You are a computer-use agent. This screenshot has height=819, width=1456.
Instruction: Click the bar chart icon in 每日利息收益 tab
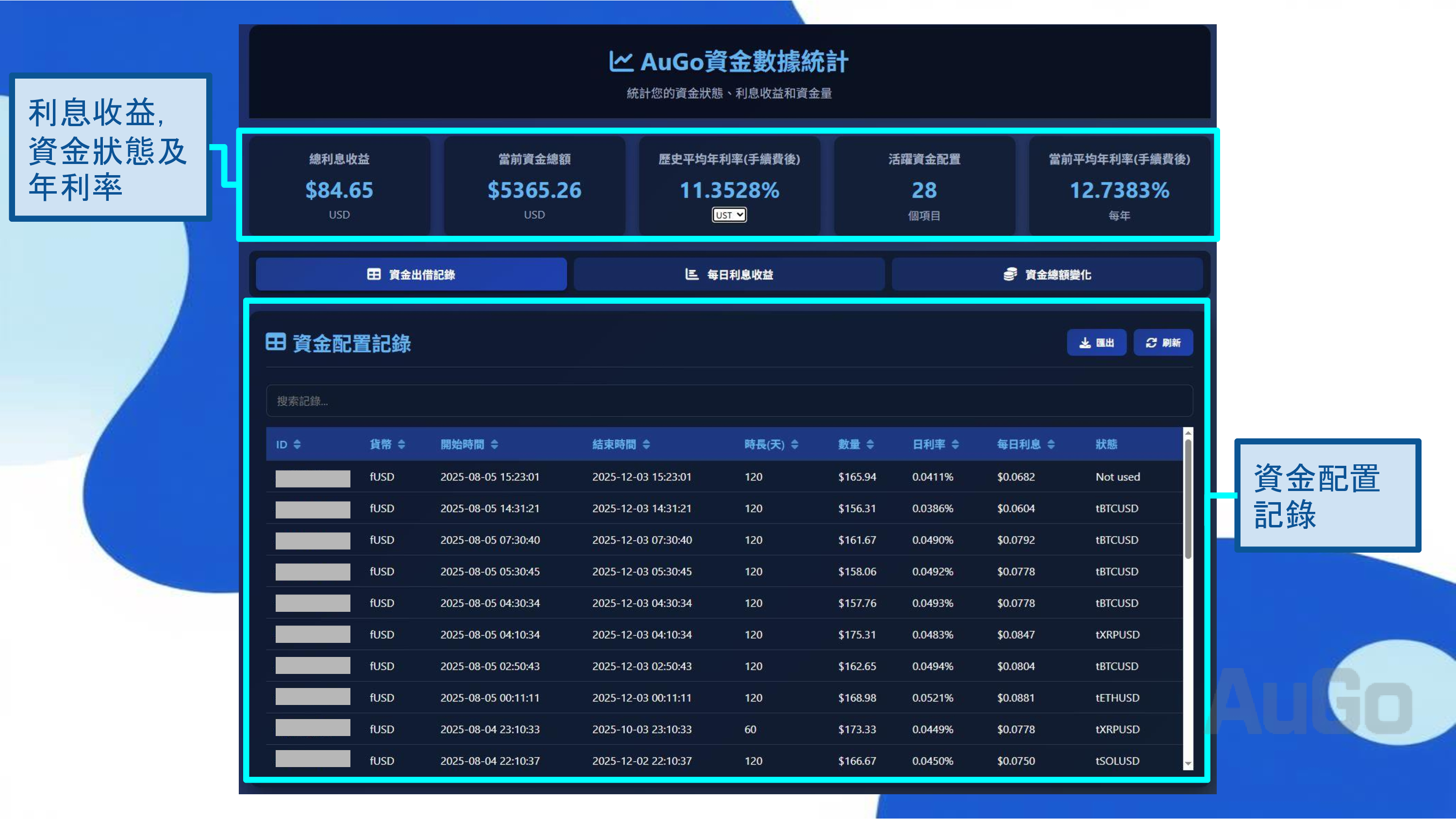point(692,275)
